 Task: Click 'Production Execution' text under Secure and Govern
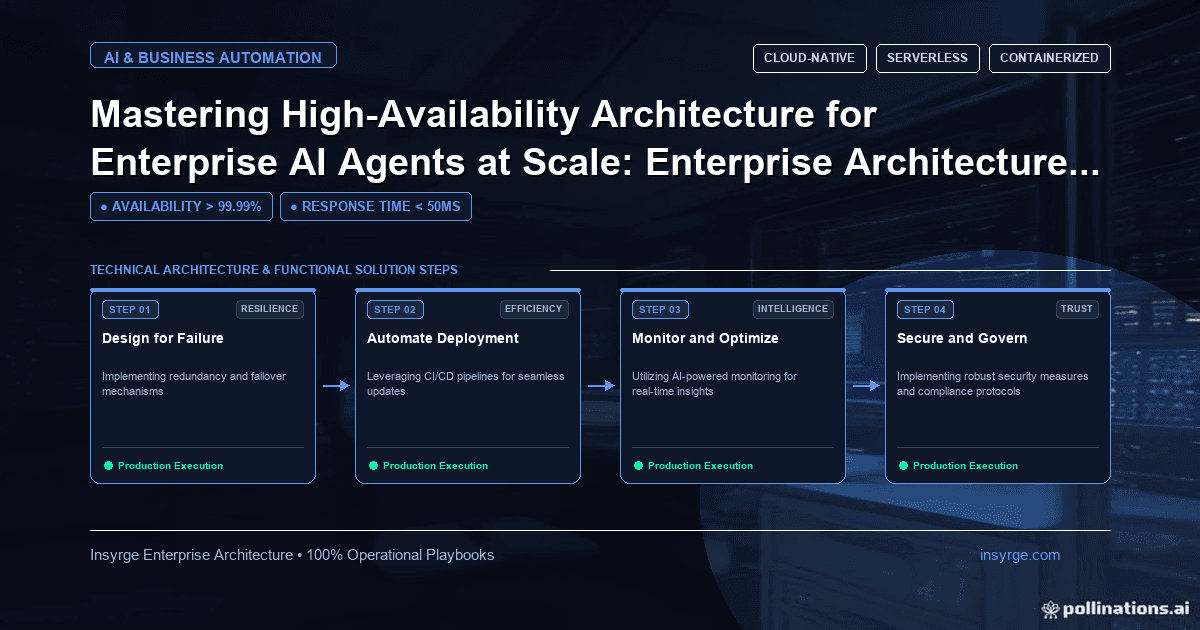tap(965, 466)
